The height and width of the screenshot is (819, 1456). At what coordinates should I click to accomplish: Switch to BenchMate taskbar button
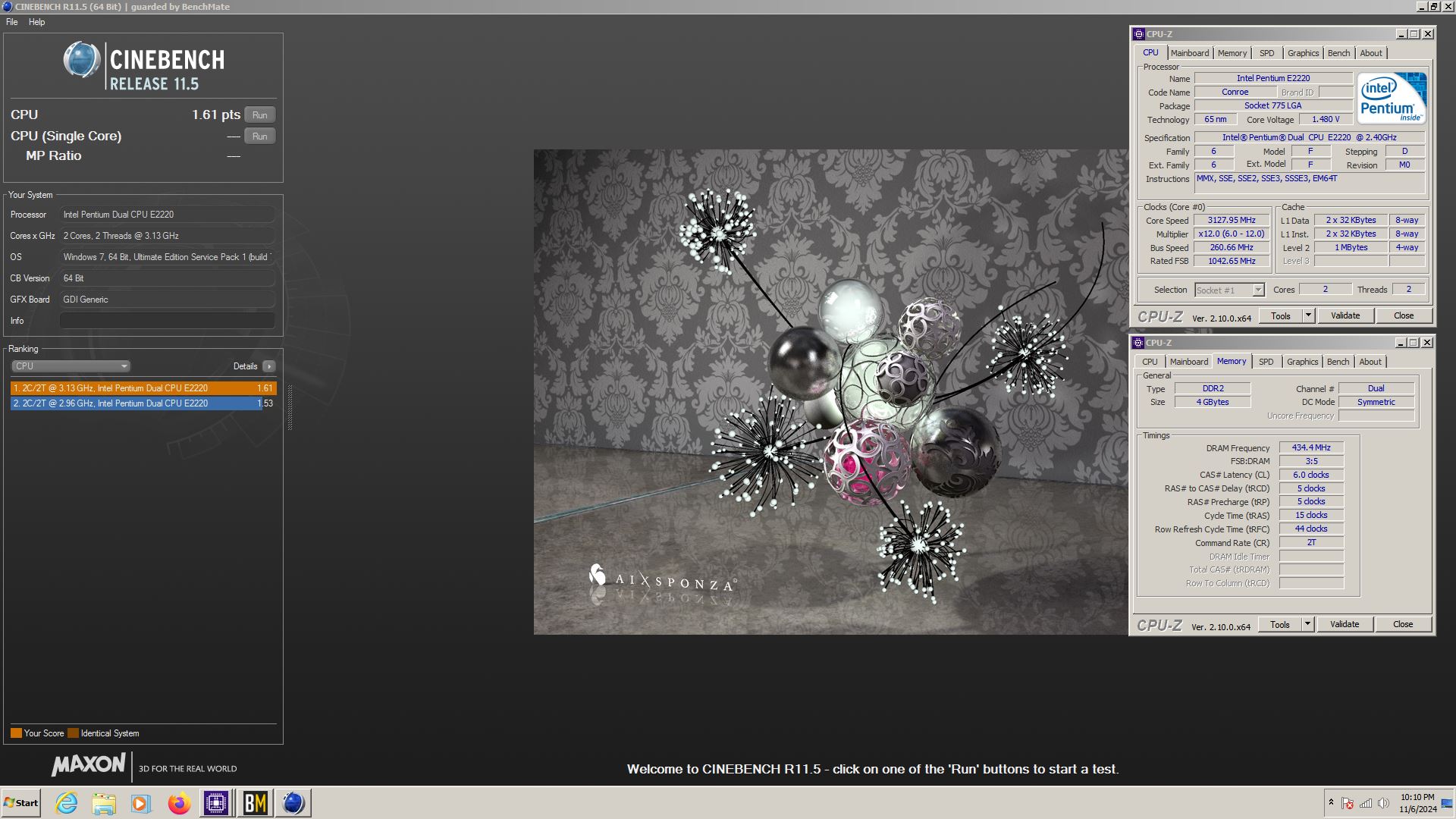coord(255,803)
